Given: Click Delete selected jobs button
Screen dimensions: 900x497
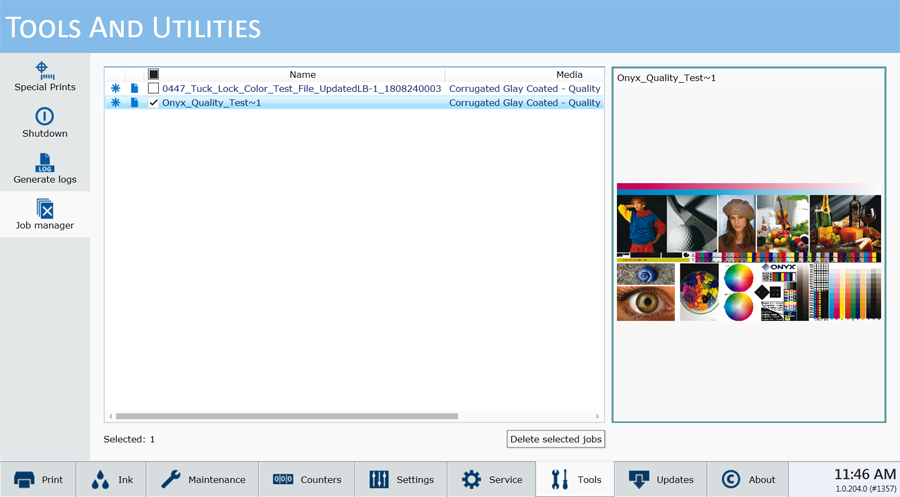Looking at the screenshot, I should click(x=555, y=439).
